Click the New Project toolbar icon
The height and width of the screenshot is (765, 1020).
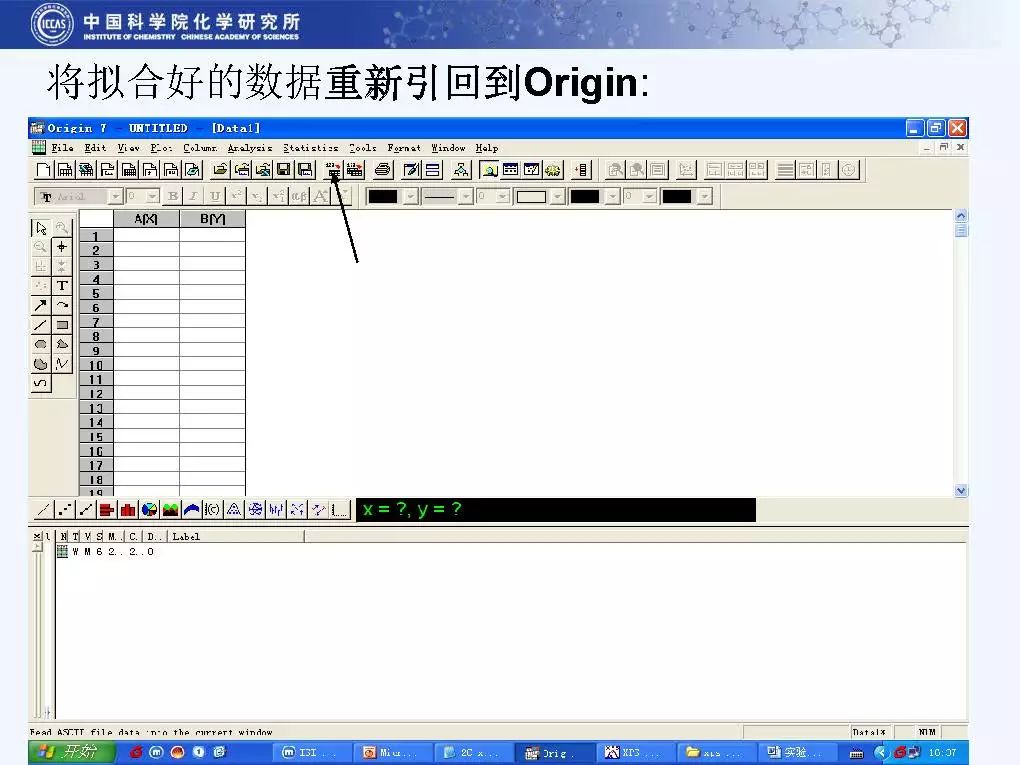coord(44,170)
